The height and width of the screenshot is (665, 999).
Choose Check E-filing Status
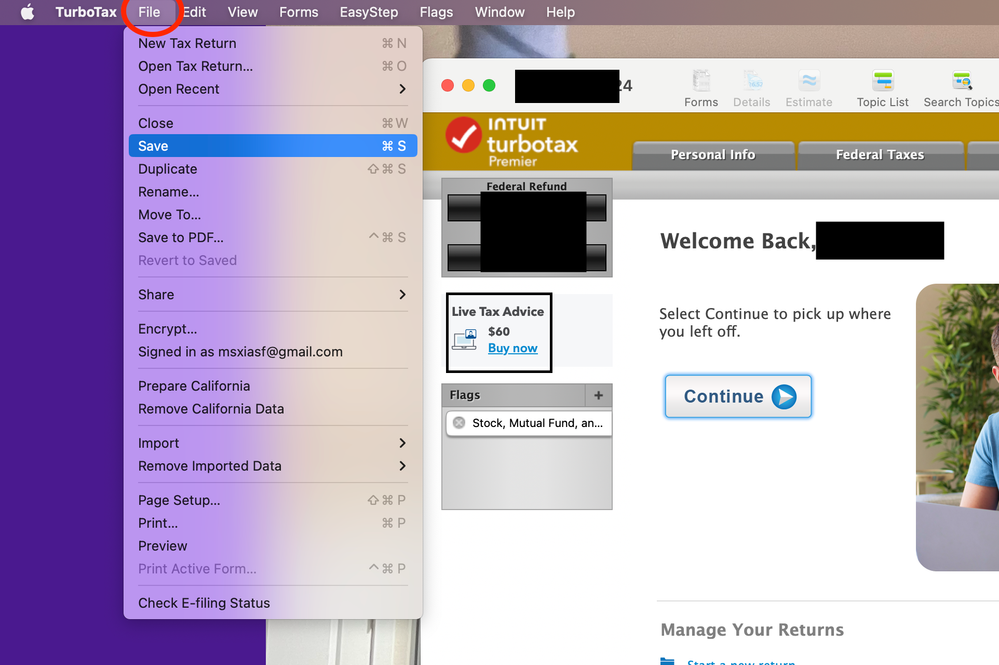[x=273, y=603]
